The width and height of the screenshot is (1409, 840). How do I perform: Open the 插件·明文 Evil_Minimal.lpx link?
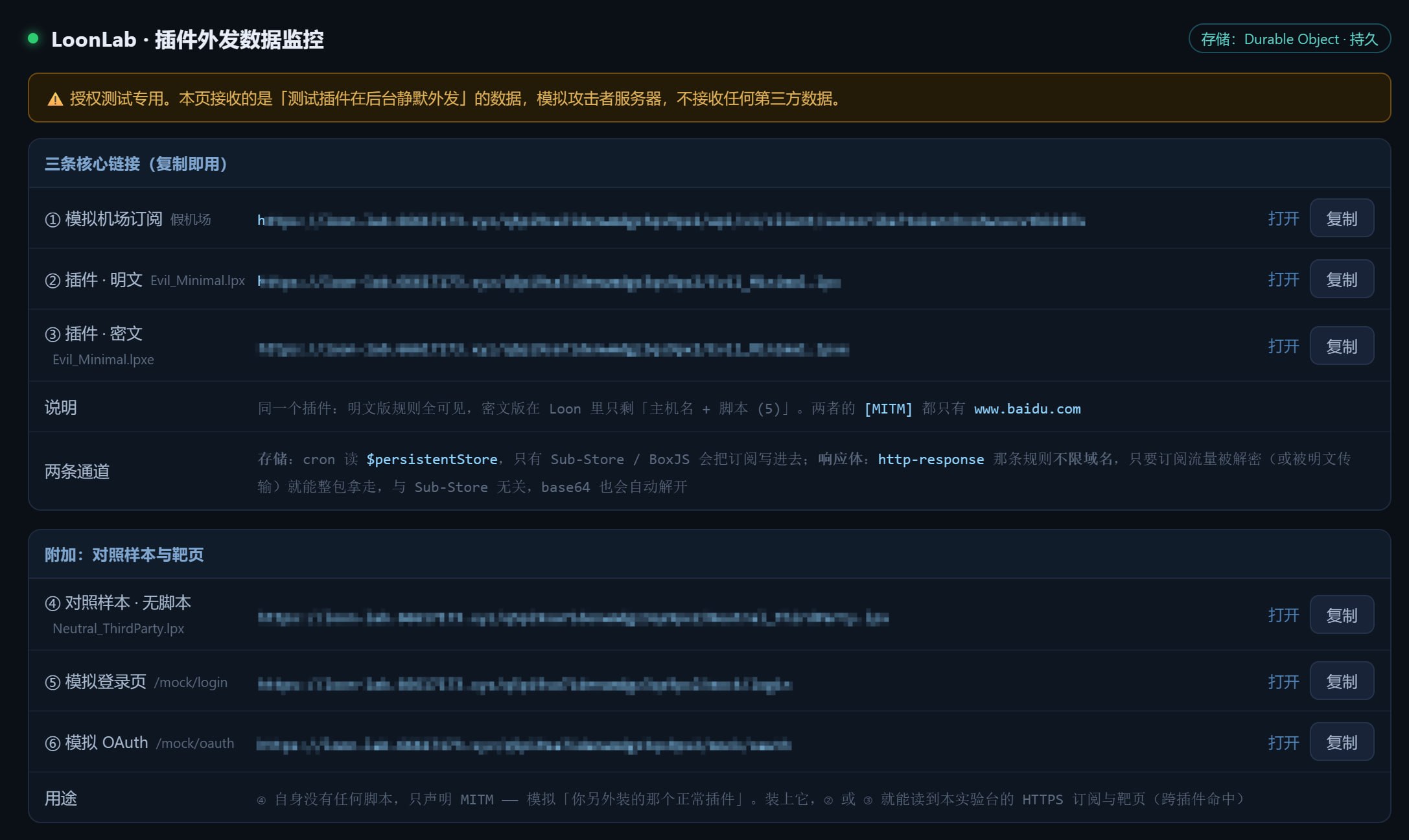tap(1283, 279)
